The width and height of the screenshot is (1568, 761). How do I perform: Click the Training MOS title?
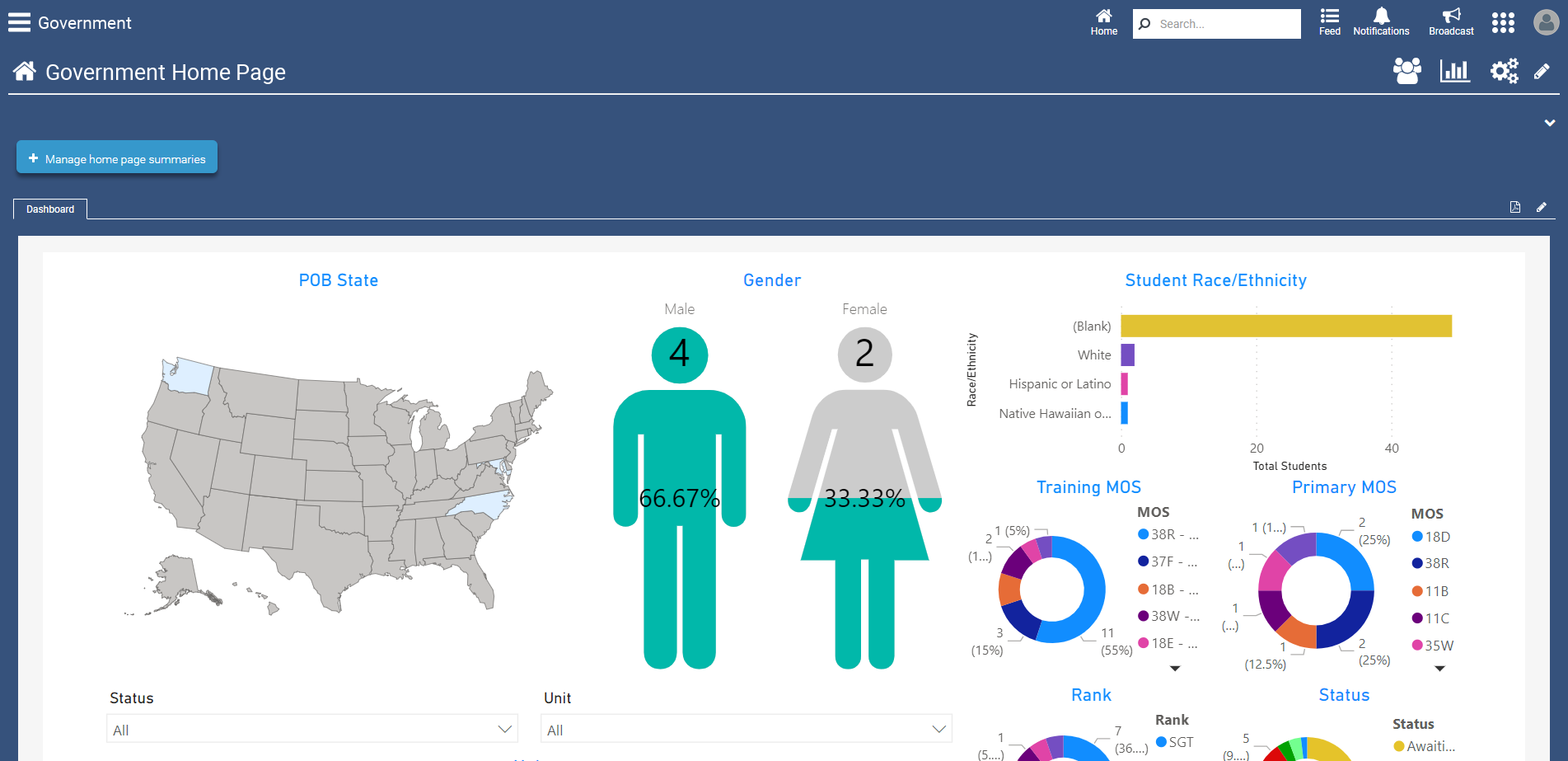(1088, 487)
